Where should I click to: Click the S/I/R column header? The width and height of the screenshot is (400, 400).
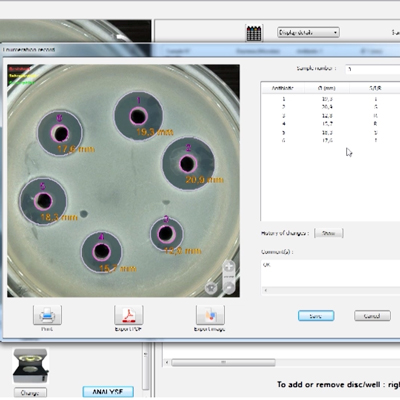click(x=375, y=88)
